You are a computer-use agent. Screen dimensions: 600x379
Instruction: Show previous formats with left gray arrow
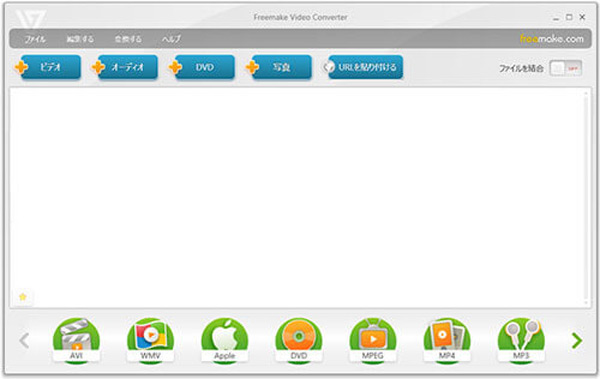click(24, 341)
